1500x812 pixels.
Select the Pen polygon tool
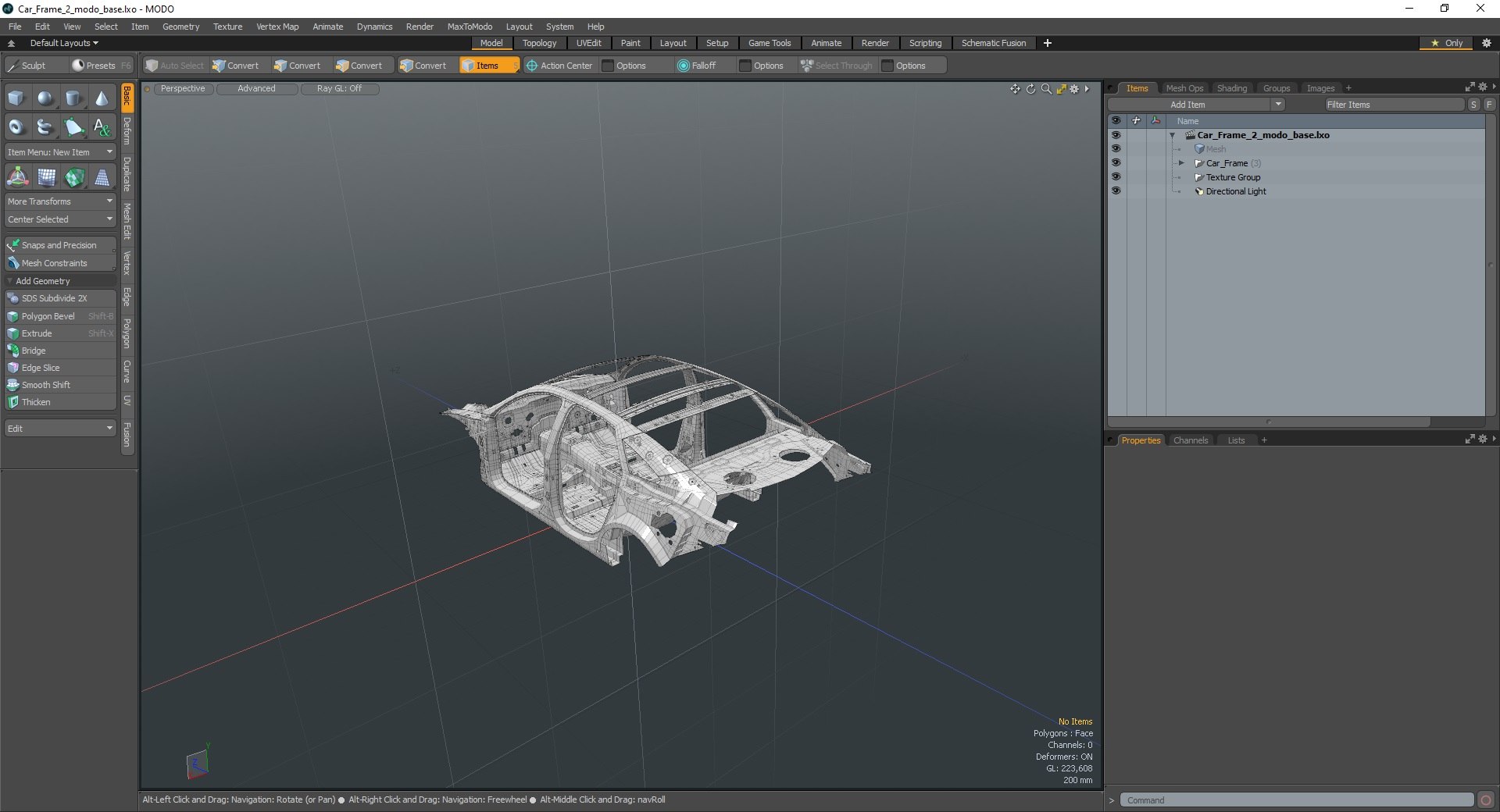click(73, 126)
